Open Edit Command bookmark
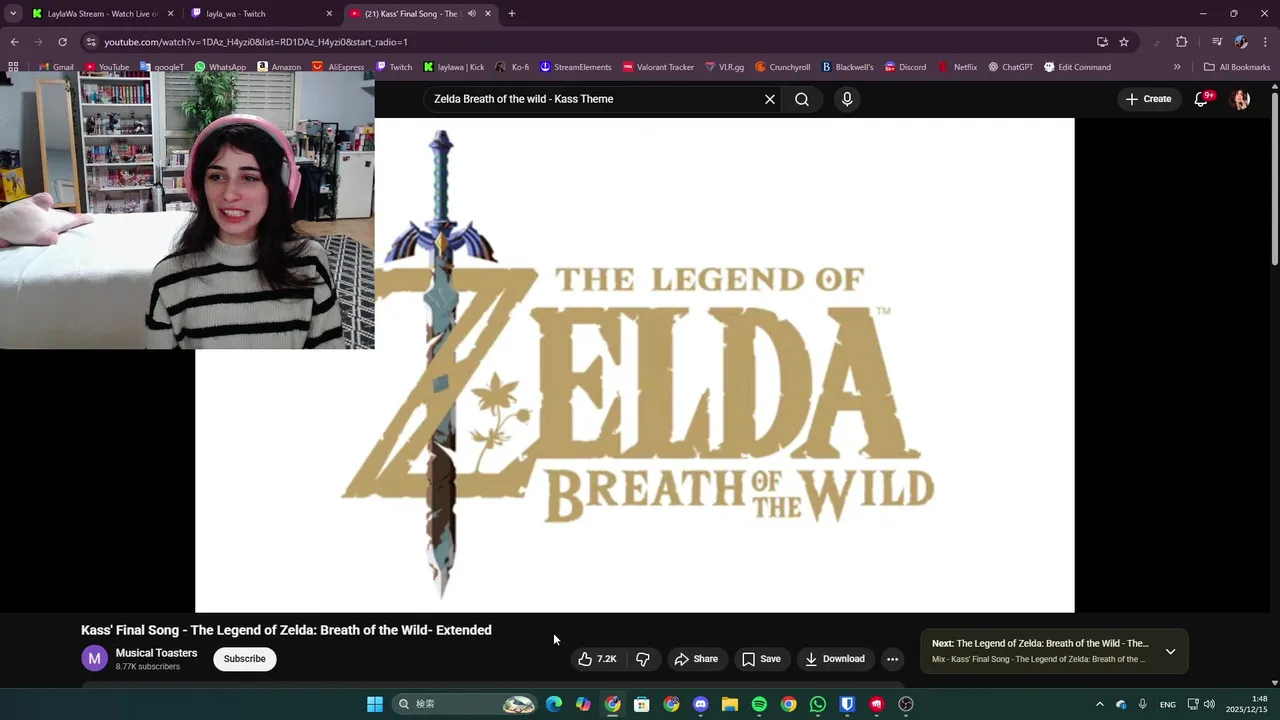Screen dimensions: 1280x720 pos(1077,67)
